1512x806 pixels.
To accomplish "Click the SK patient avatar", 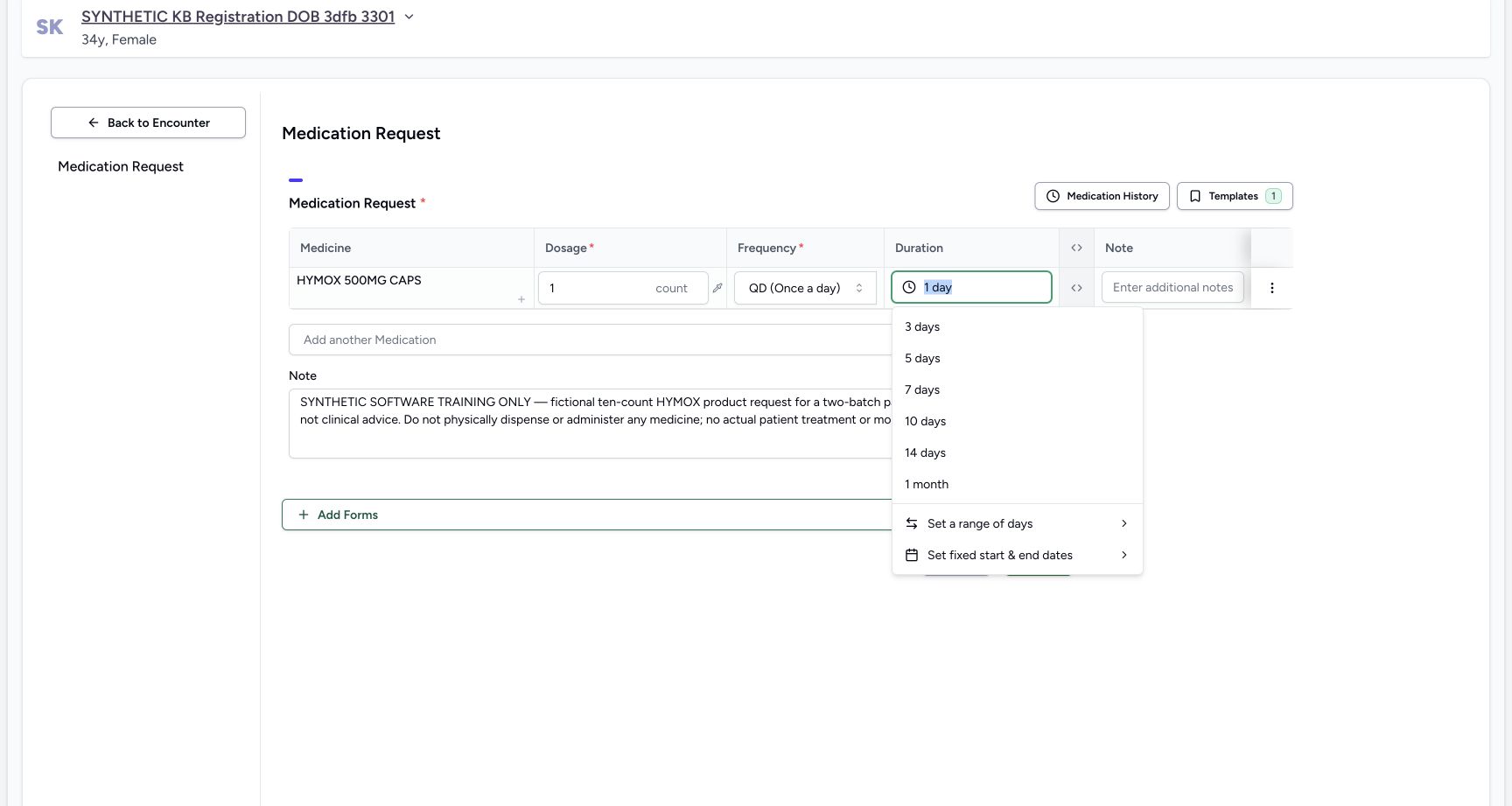I will pyautogui.click(x=49, y=27).
